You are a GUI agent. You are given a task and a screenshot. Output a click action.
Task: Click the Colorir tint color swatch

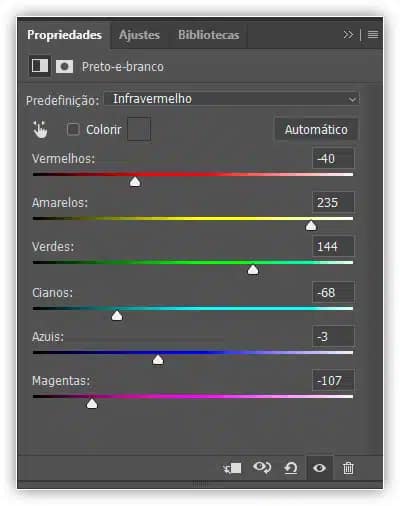139,129
